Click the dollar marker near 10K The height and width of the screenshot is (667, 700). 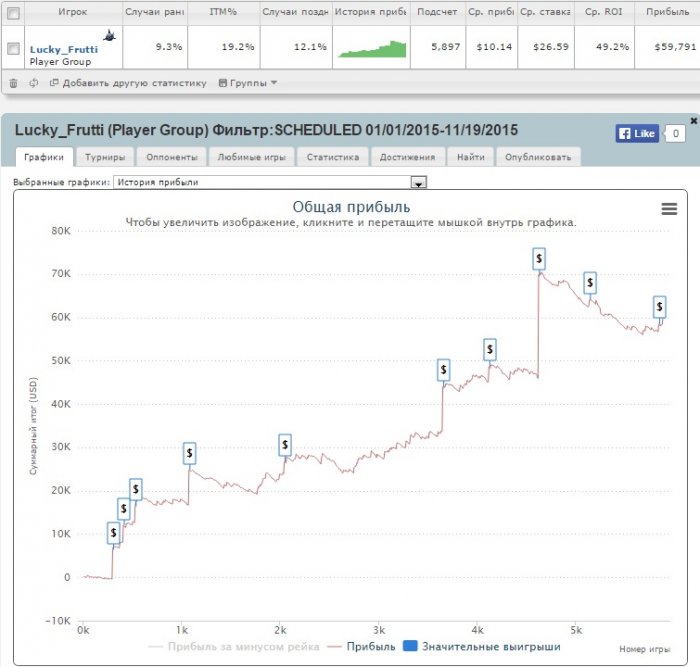(x=113, y=533)
